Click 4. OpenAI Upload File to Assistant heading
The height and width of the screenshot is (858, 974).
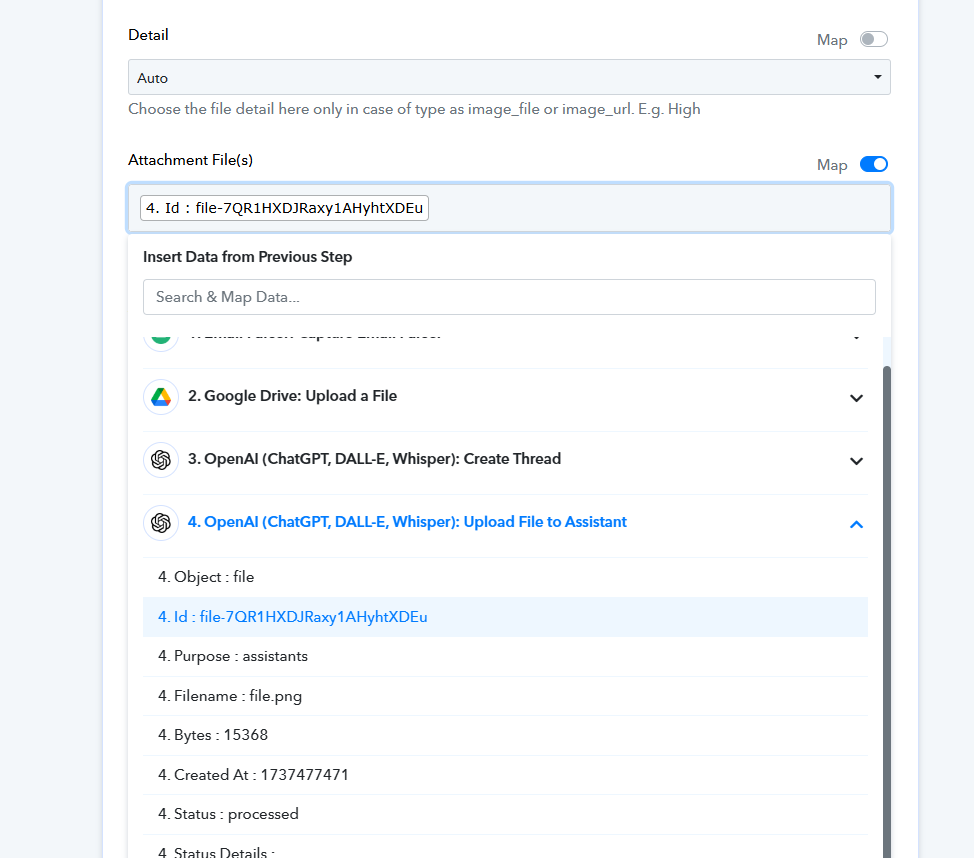pos(407,522)
